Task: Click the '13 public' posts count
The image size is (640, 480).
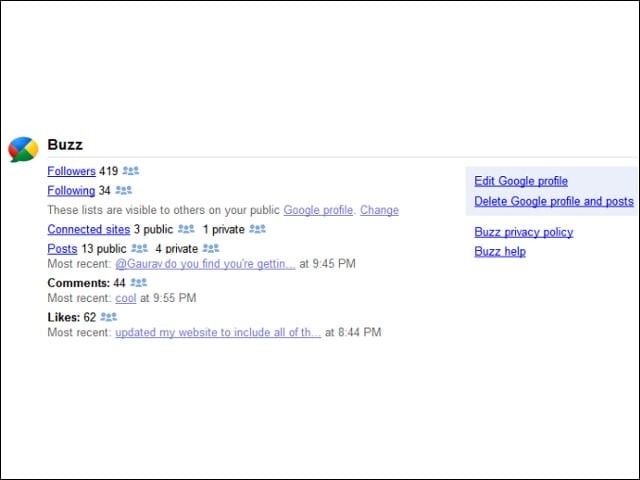Action: [x=104, y=249]
